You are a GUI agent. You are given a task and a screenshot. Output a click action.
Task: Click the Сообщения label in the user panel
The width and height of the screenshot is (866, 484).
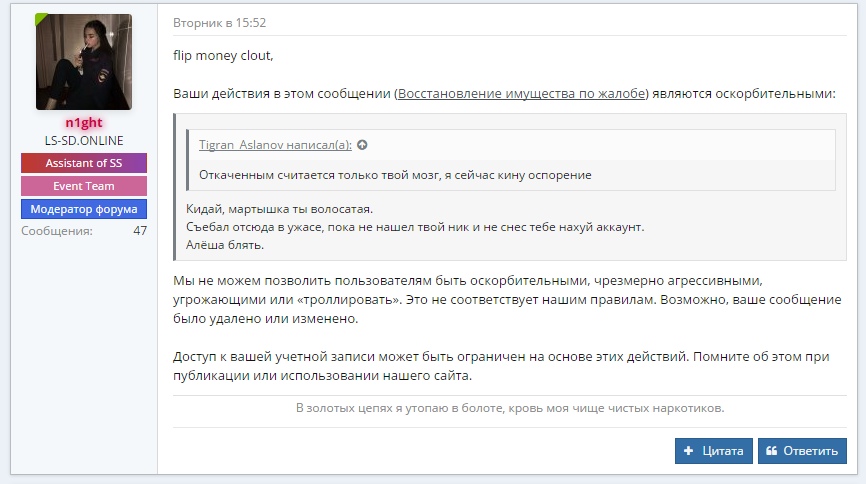pos(57,231)
